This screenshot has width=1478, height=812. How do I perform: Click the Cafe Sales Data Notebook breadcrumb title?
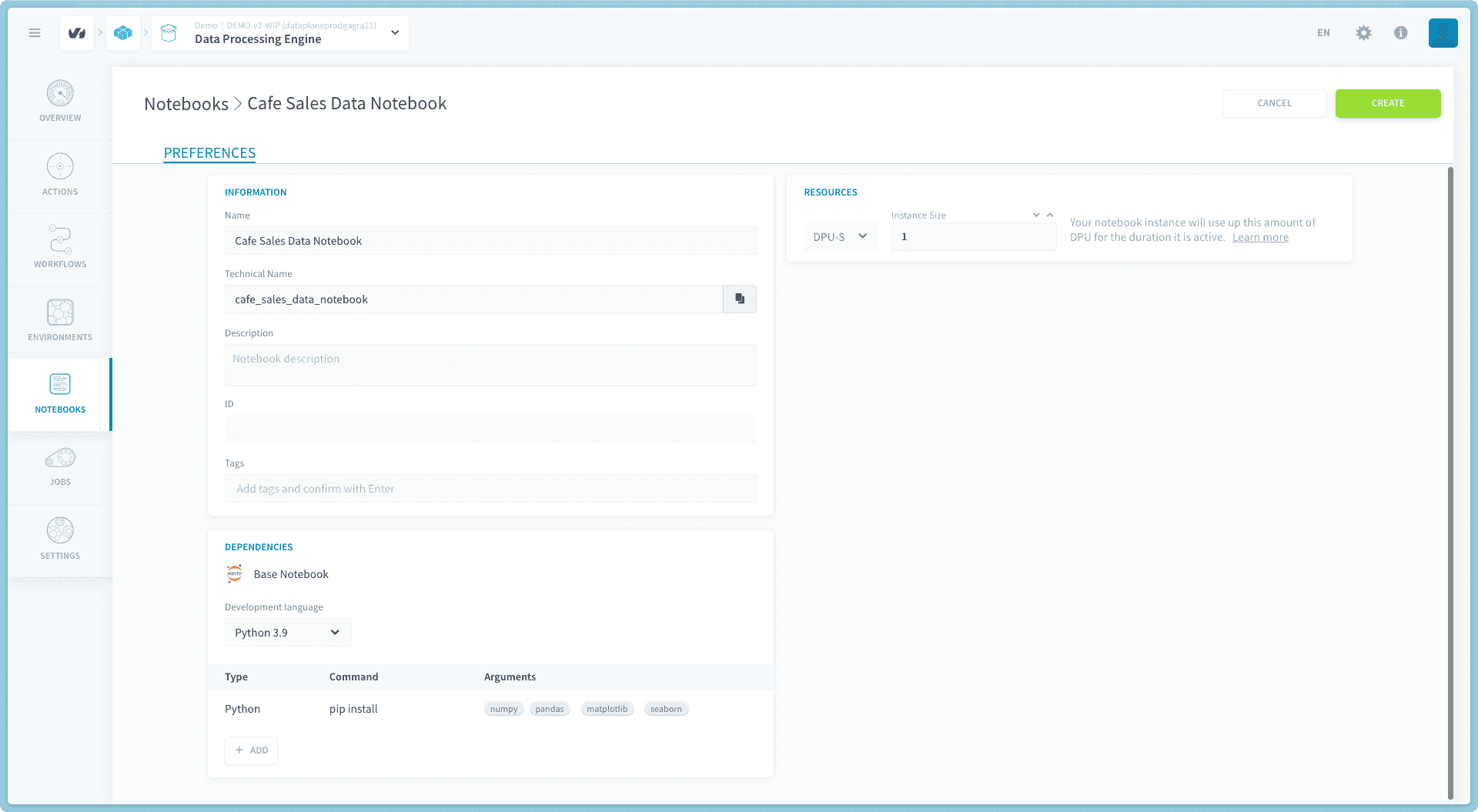click(x=346, y=104)
